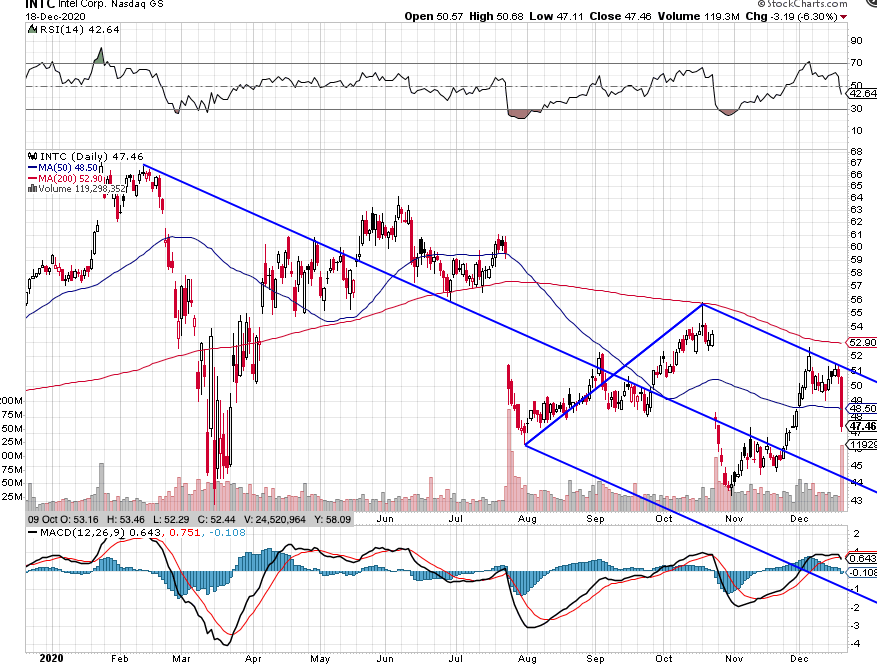The image size is (877, 665).
Task: Click the black line marker before MACD(12,26,9)
Action: coord(33,532)
